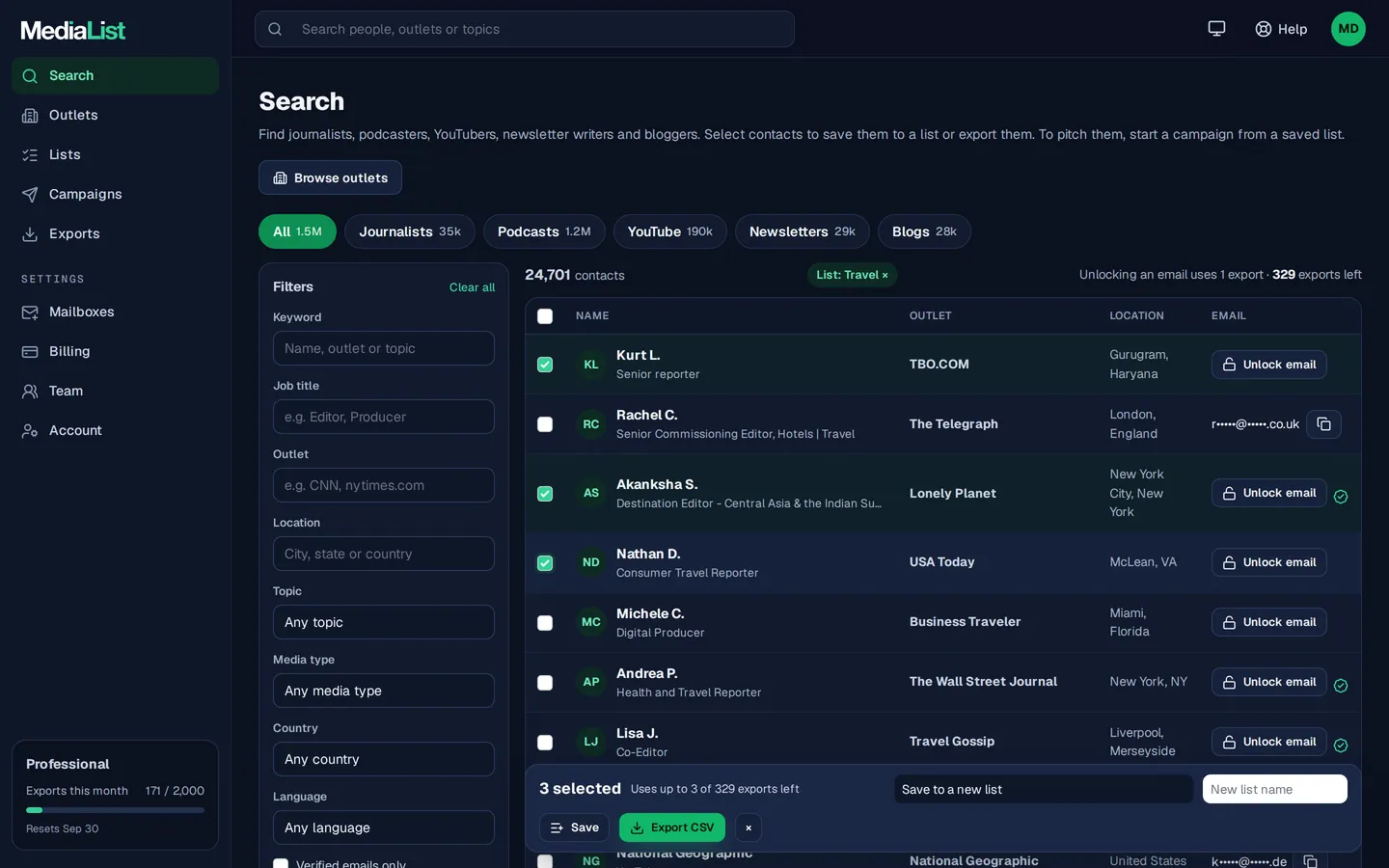Focus the Outlet filter field

384,485
